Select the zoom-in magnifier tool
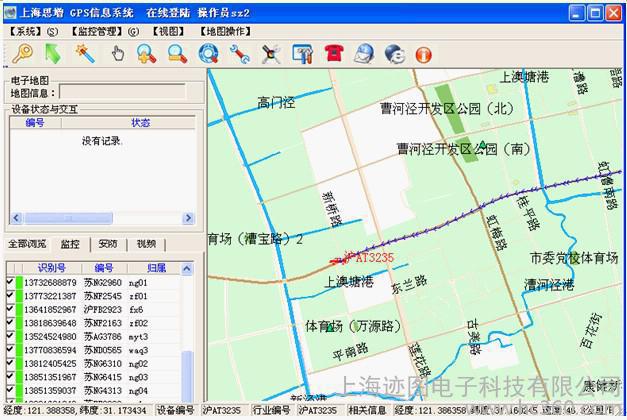 click(x=146, y=54)
